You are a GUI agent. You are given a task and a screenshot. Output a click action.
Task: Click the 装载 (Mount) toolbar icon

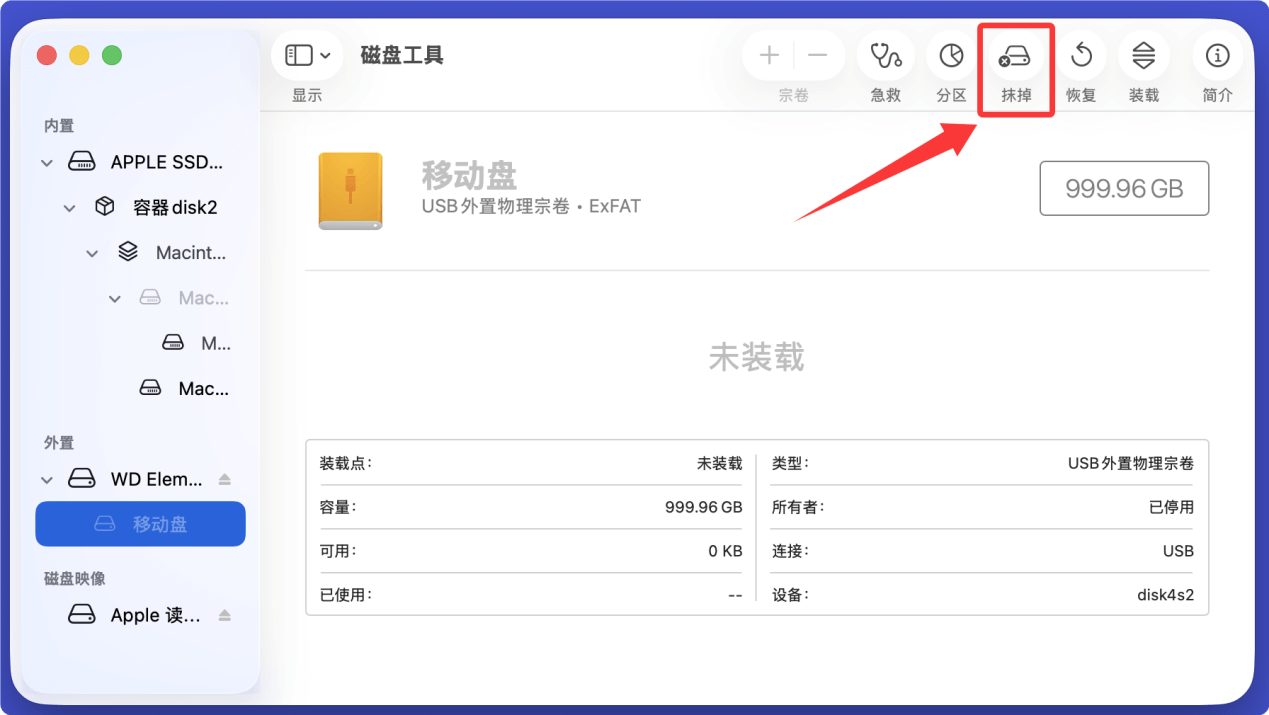[1143, 55]
